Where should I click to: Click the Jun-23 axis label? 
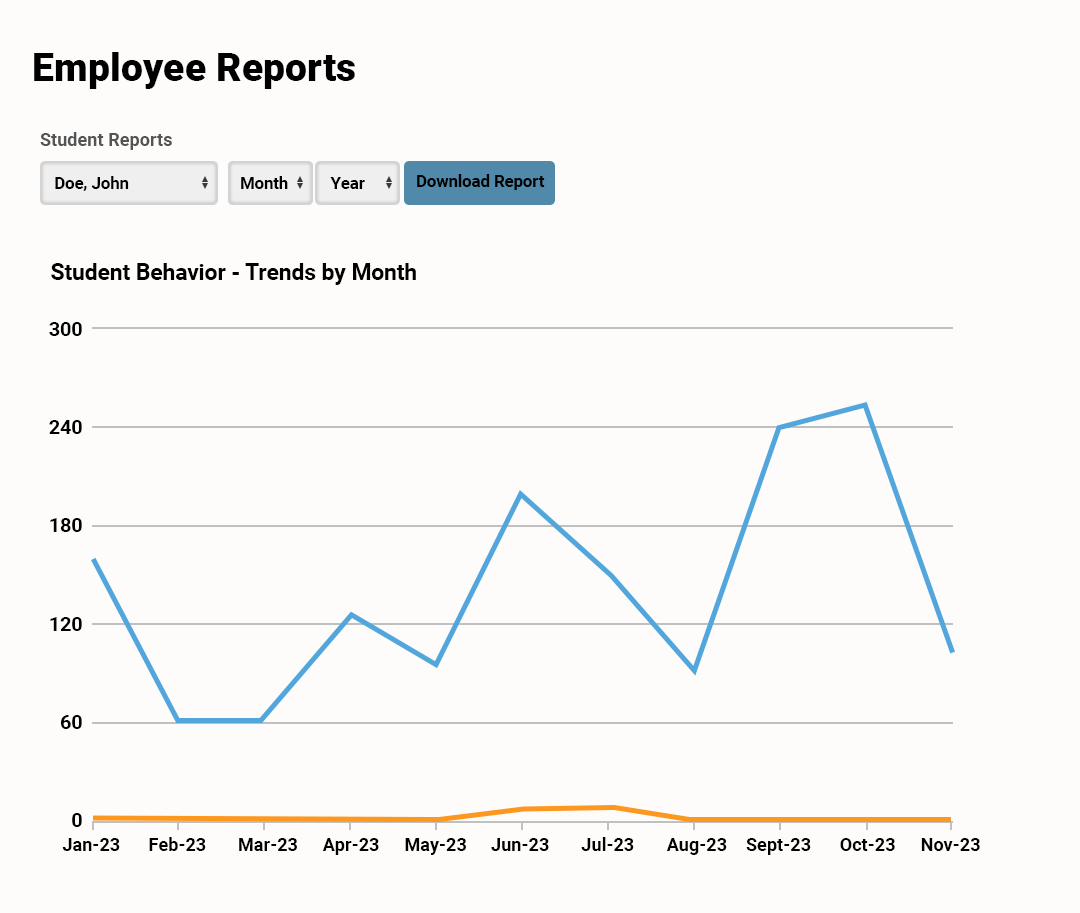520,845
